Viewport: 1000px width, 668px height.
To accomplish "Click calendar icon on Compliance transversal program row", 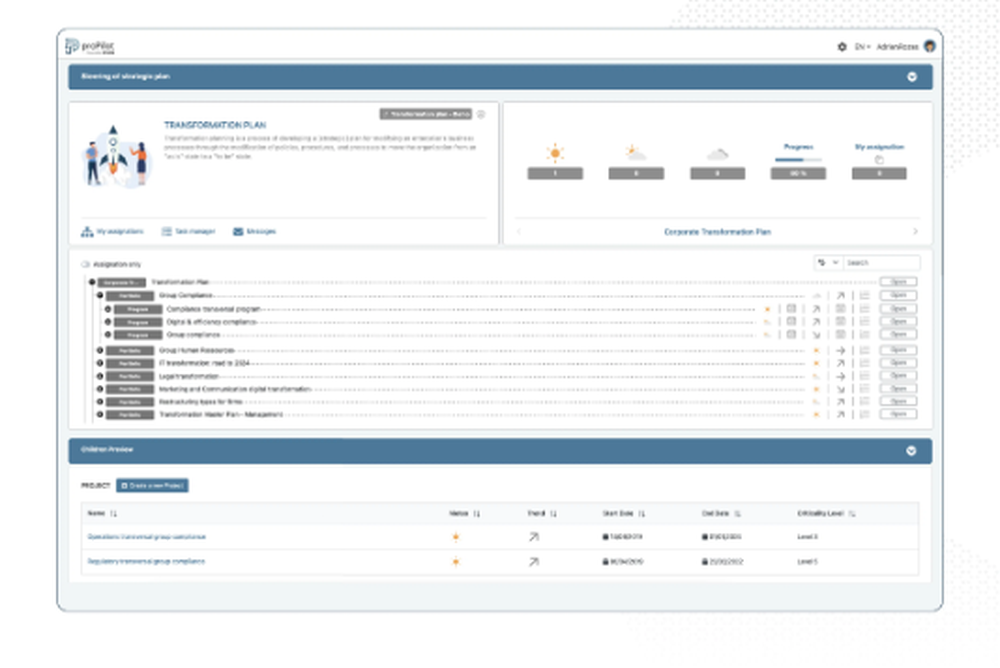I will 791,309.
